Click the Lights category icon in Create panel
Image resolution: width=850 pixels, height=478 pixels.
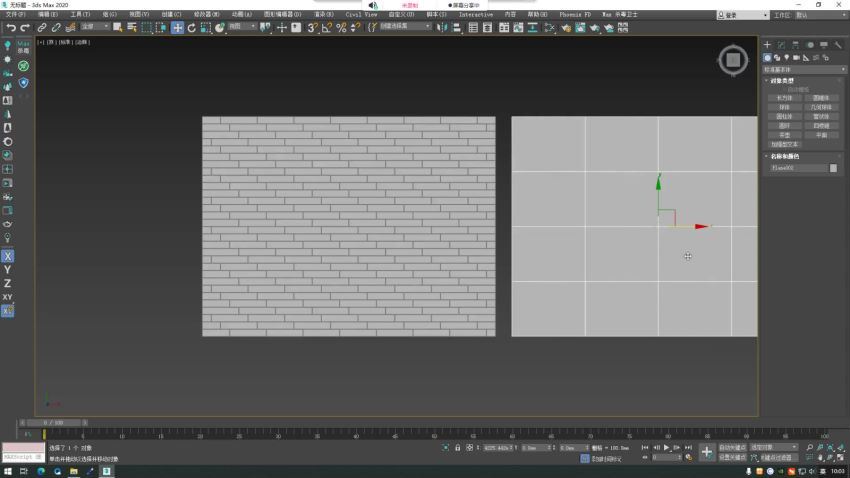tap(787, 57)
